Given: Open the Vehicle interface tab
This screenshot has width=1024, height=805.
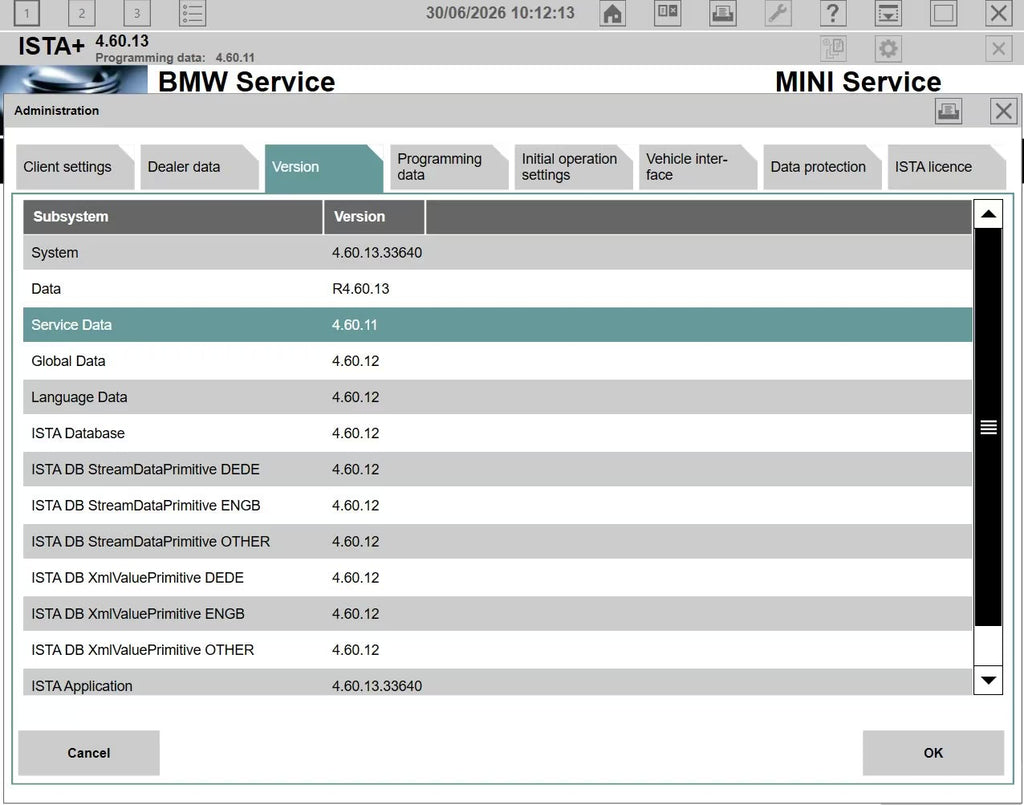Looking at the screenshot, I should click(697, 167).
